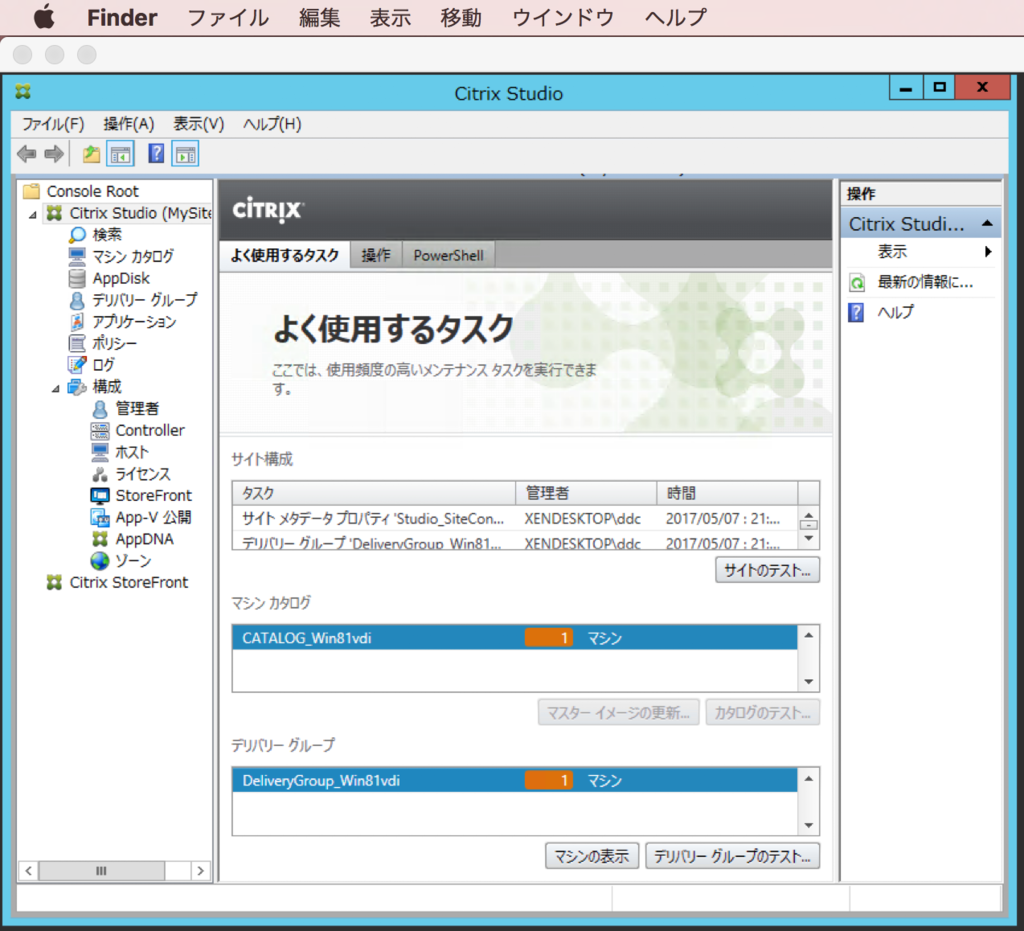Open 移動 menu in macOS menu bar
The width and height of the screenshot is (1024, 931).
(x=461, y=17)
